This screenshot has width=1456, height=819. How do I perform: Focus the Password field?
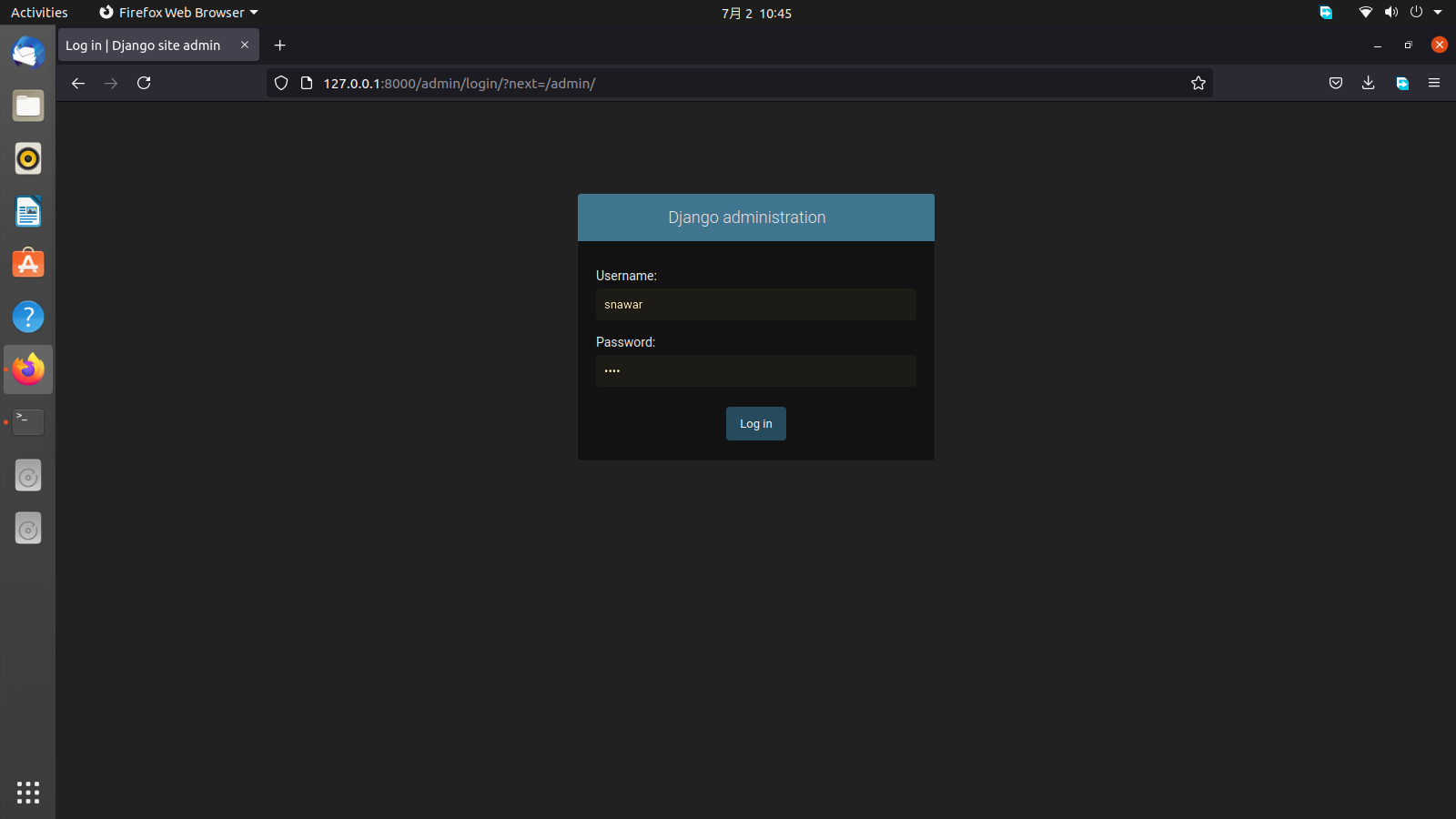pyautogui.click(x=755, y=371)
